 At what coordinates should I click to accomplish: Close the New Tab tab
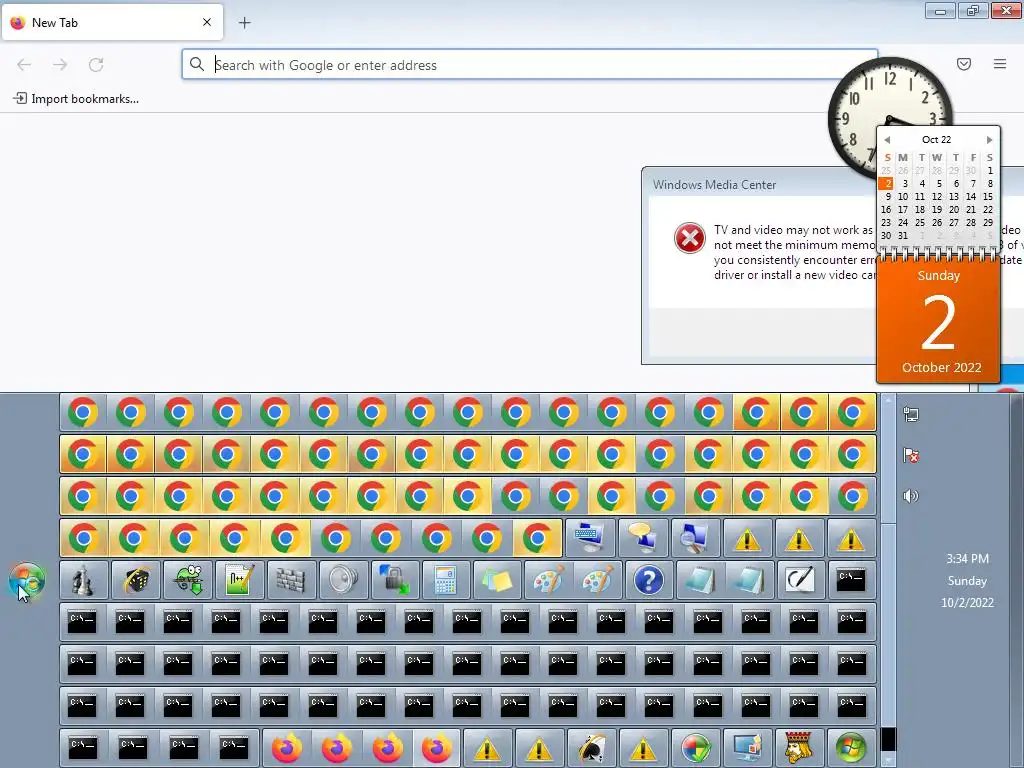(x=207, y=22)
